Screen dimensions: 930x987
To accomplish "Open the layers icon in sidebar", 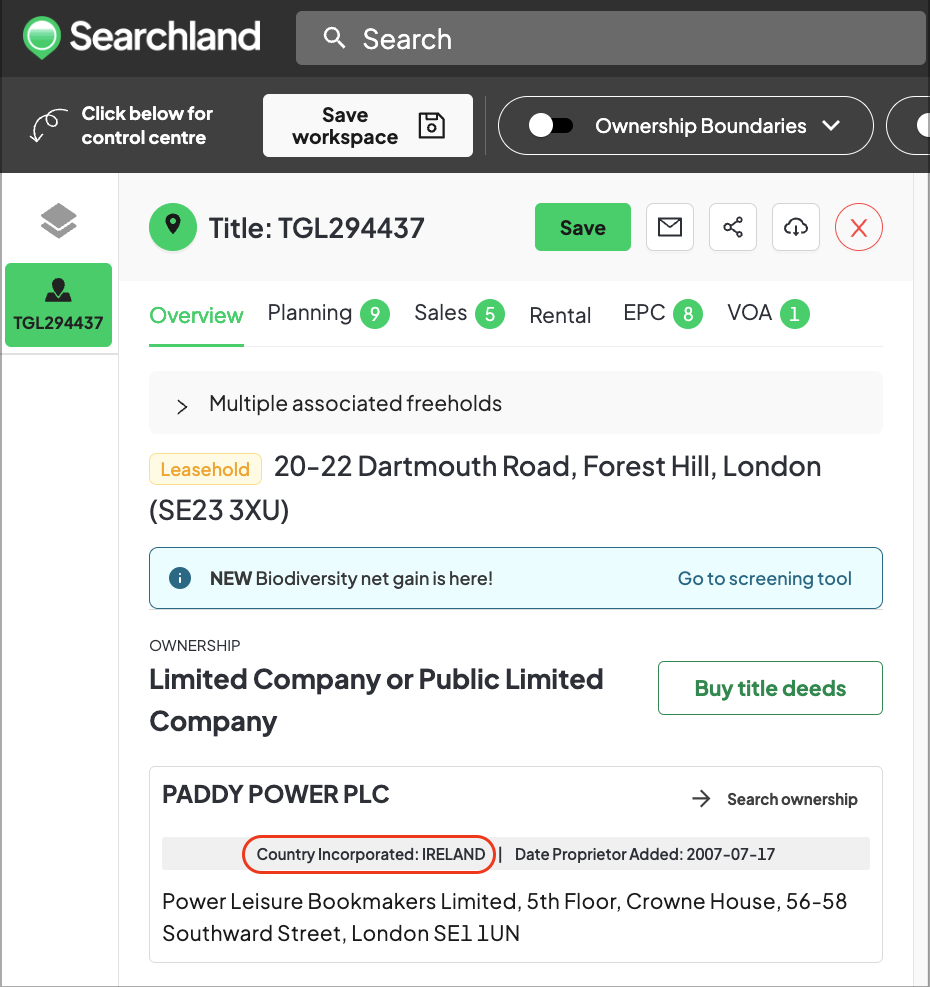I will (59, 221).
